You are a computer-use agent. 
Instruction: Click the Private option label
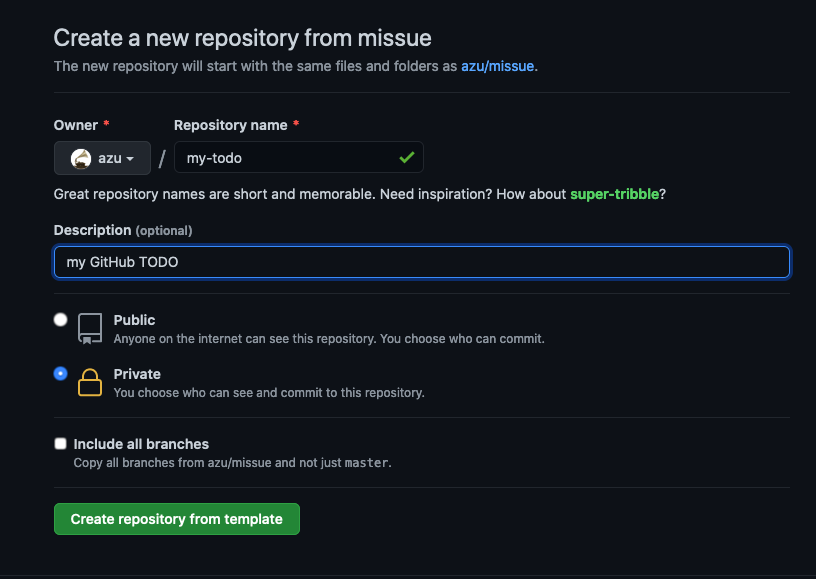point(137,374)
